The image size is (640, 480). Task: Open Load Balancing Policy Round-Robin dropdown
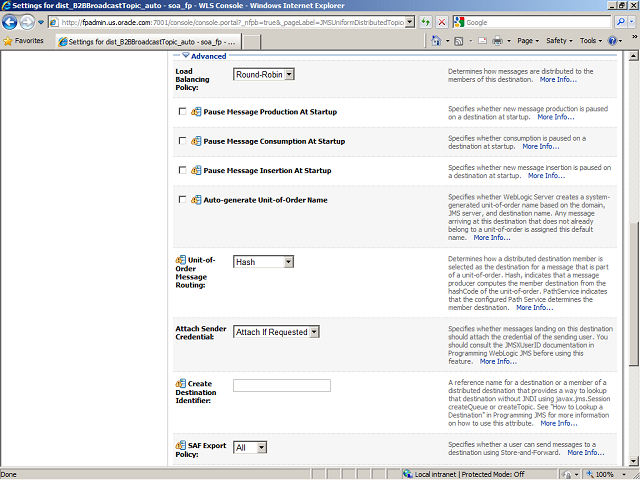pyautogui.click(x=263, y=74)
